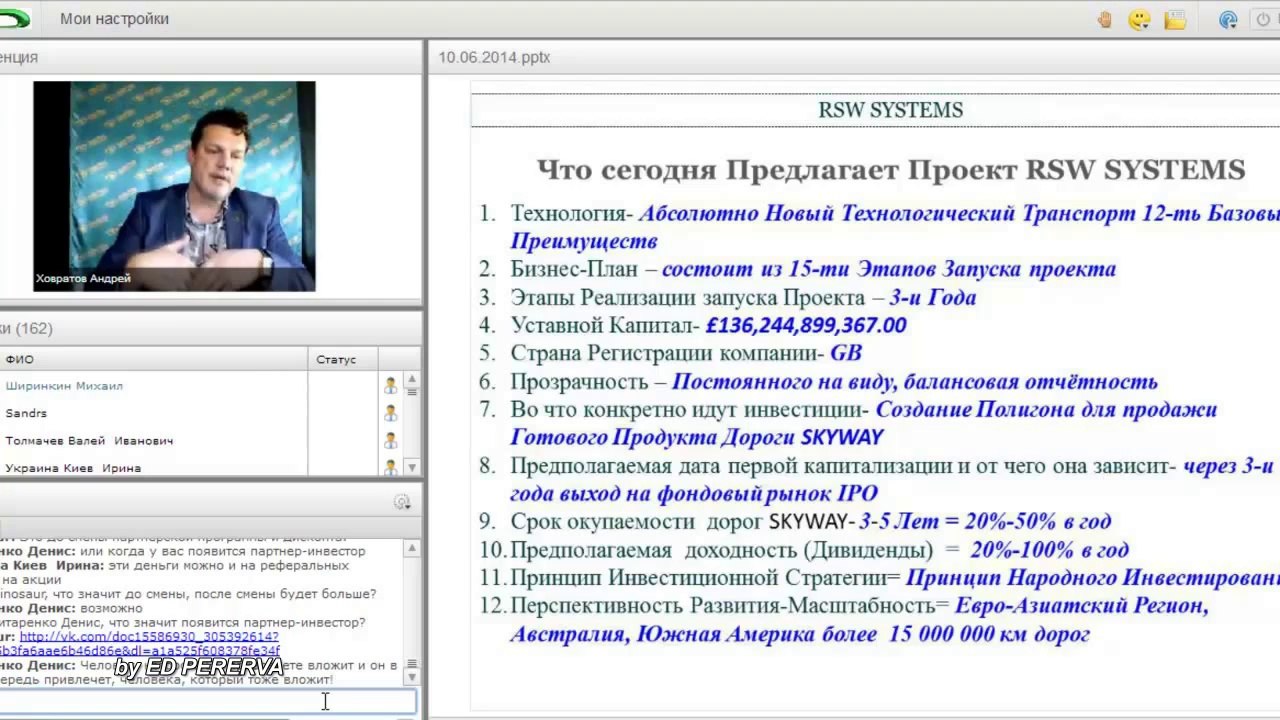Screen dimensions: 1280x720
Task: Open the smiley emoticon status dropdown
Action: 1139,19
